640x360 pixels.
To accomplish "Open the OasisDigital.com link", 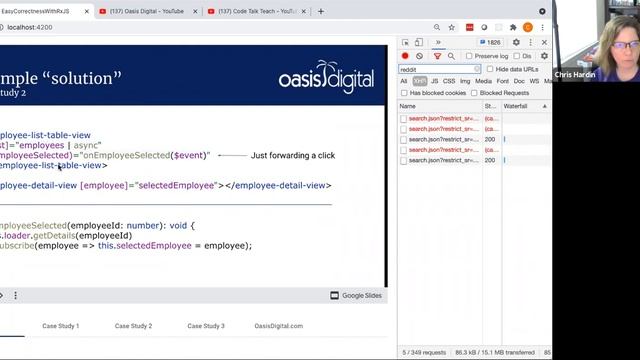I will point(279,326).
